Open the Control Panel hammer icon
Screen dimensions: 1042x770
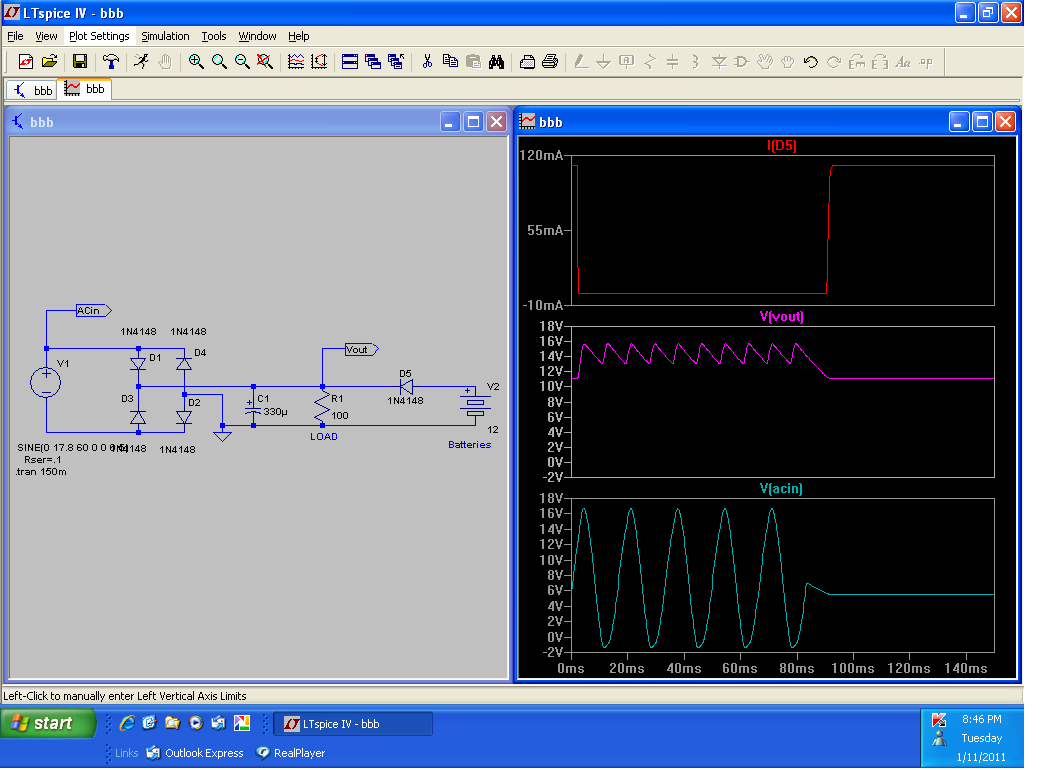111,62
